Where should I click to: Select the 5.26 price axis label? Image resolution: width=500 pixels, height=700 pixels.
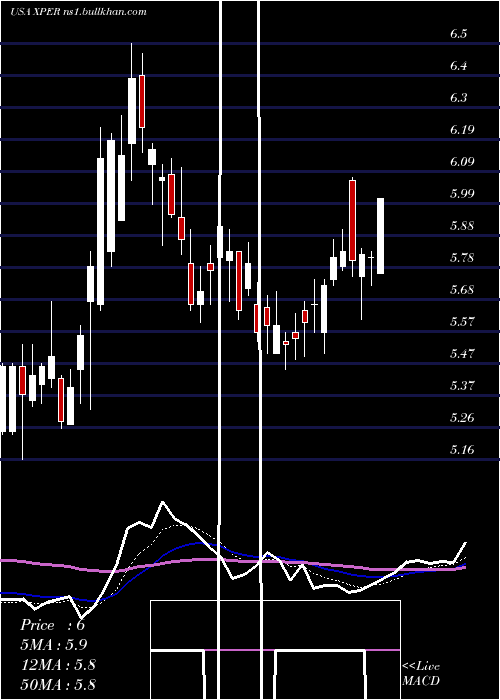coord(462,417)
